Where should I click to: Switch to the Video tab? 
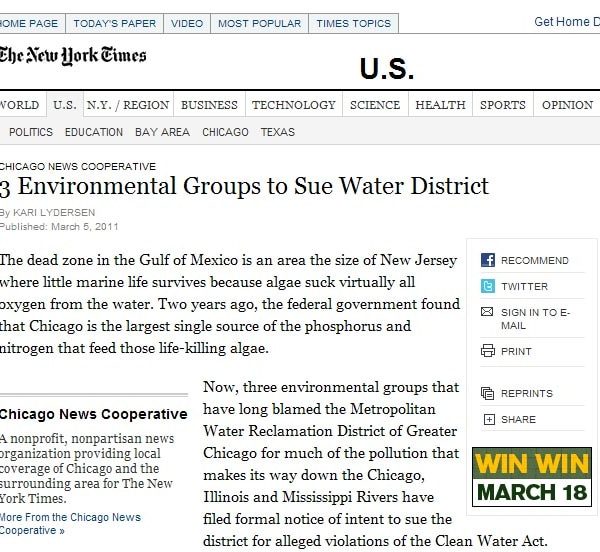[187, 23]
